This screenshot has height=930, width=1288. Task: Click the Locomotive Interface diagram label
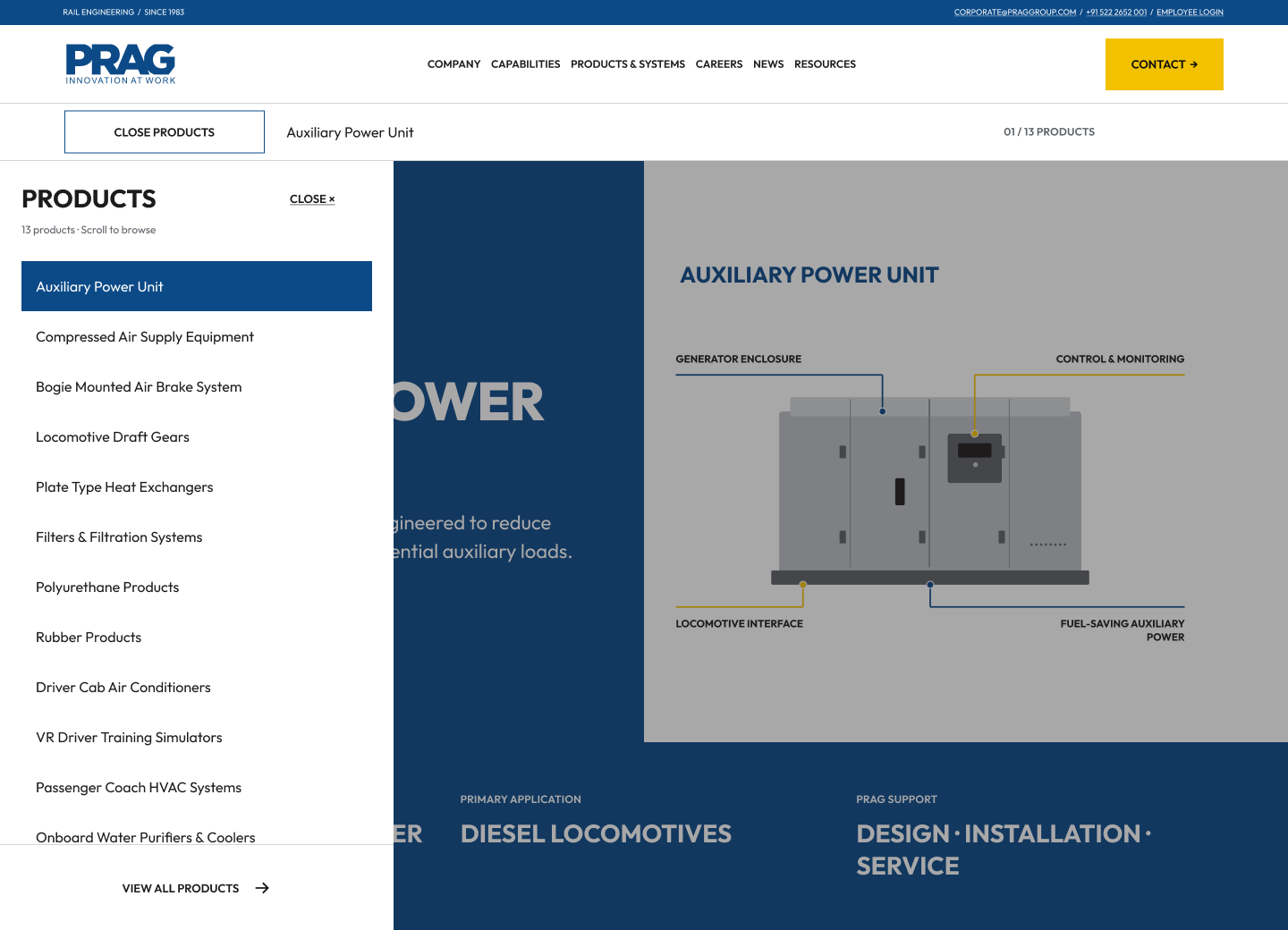tap(740, 623)
